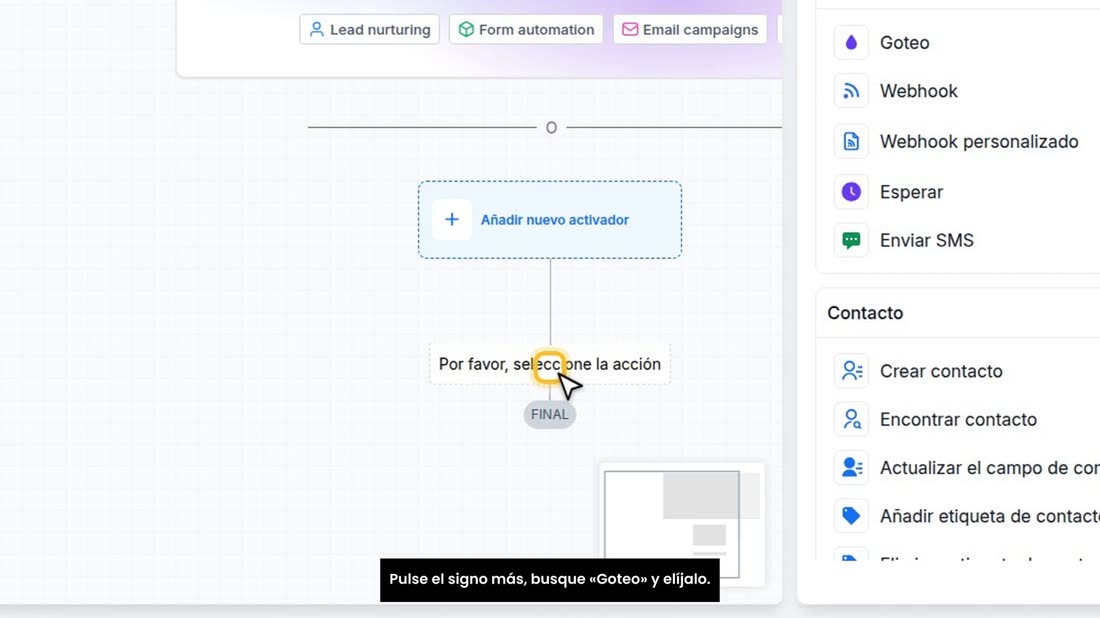Click the cube icon on Form automation
Image resolution: width=1100 pixels, height=618 pixels.
pyautogui.click(x=466, y=29)
